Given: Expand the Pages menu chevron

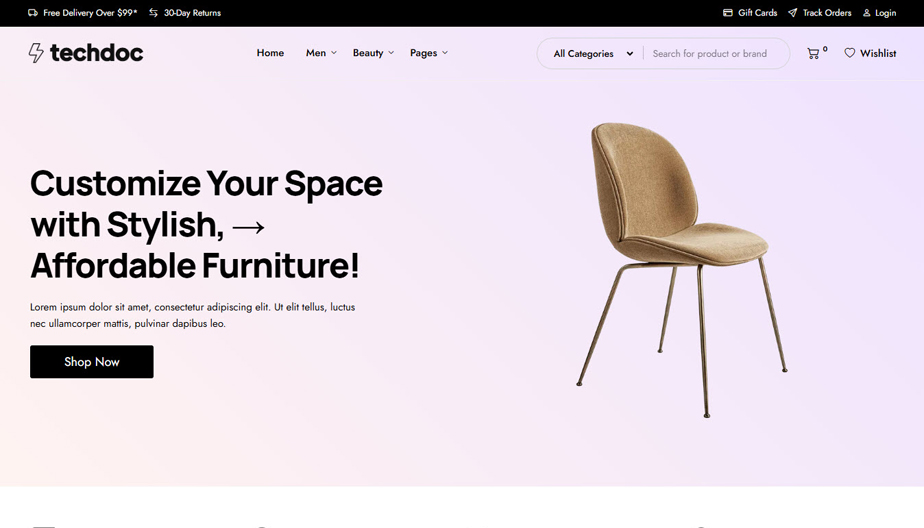Looking at the screenshot, I should 445,52.
